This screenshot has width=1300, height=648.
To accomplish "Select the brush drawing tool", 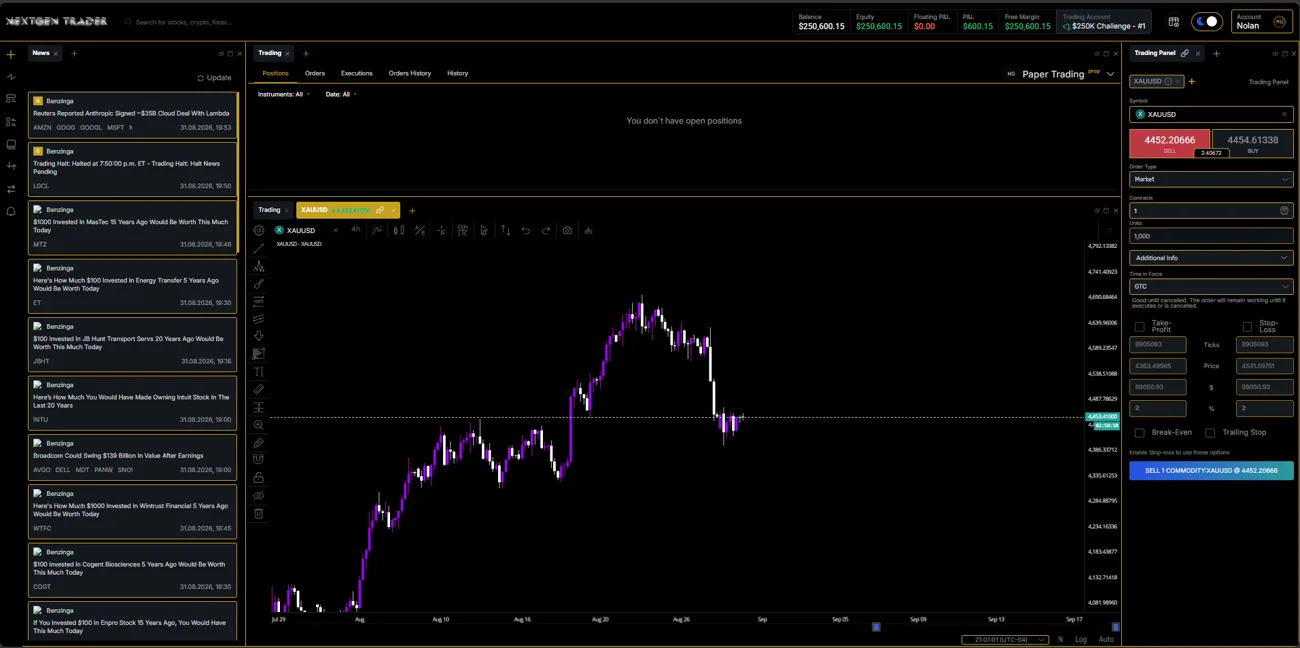I will (x=259, y=284).
